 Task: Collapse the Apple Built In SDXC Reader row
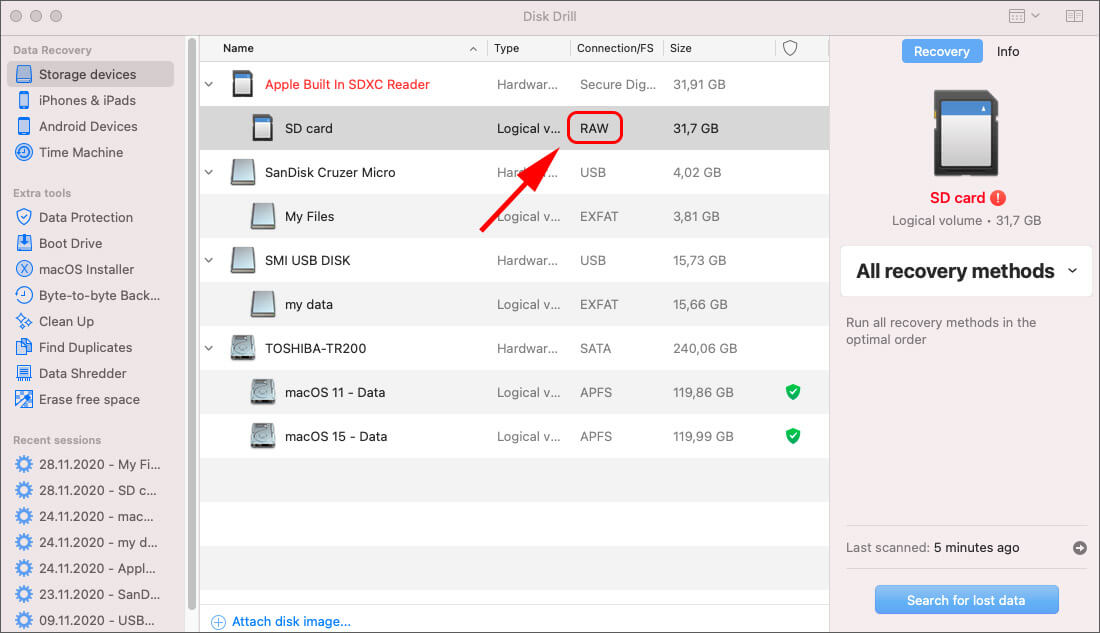click(x=209, y=85)
